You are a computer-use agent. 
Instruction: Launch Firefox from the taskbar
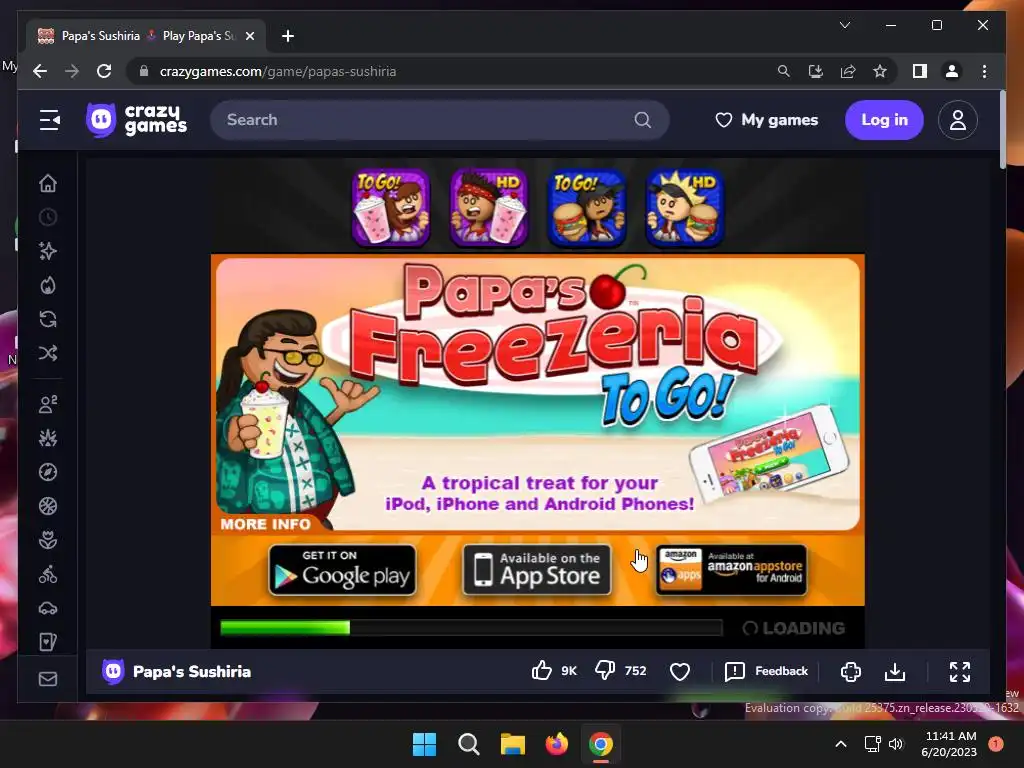click(556, 744)
